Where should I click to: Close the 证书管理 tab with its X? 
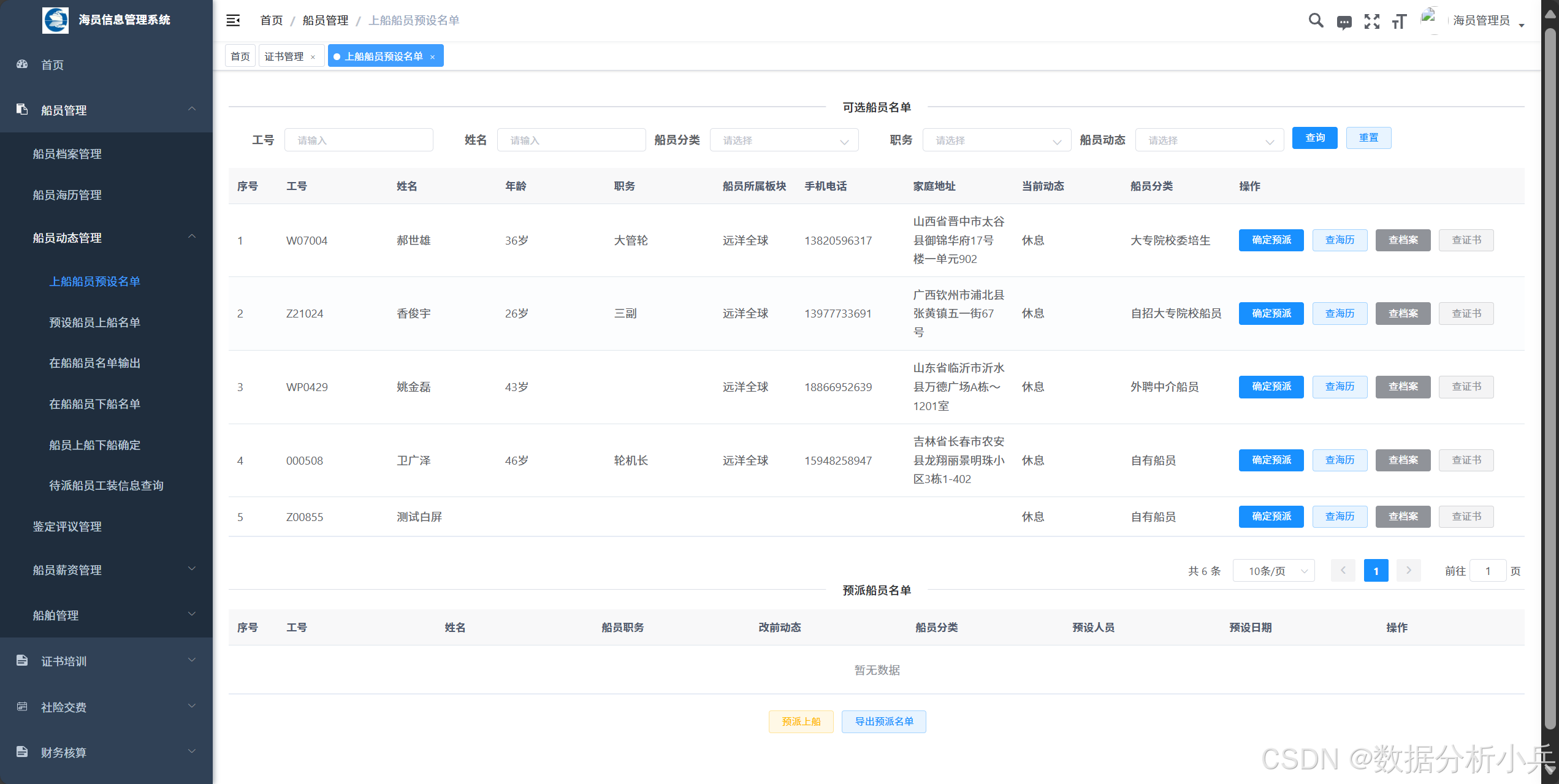tap(313, 57)
